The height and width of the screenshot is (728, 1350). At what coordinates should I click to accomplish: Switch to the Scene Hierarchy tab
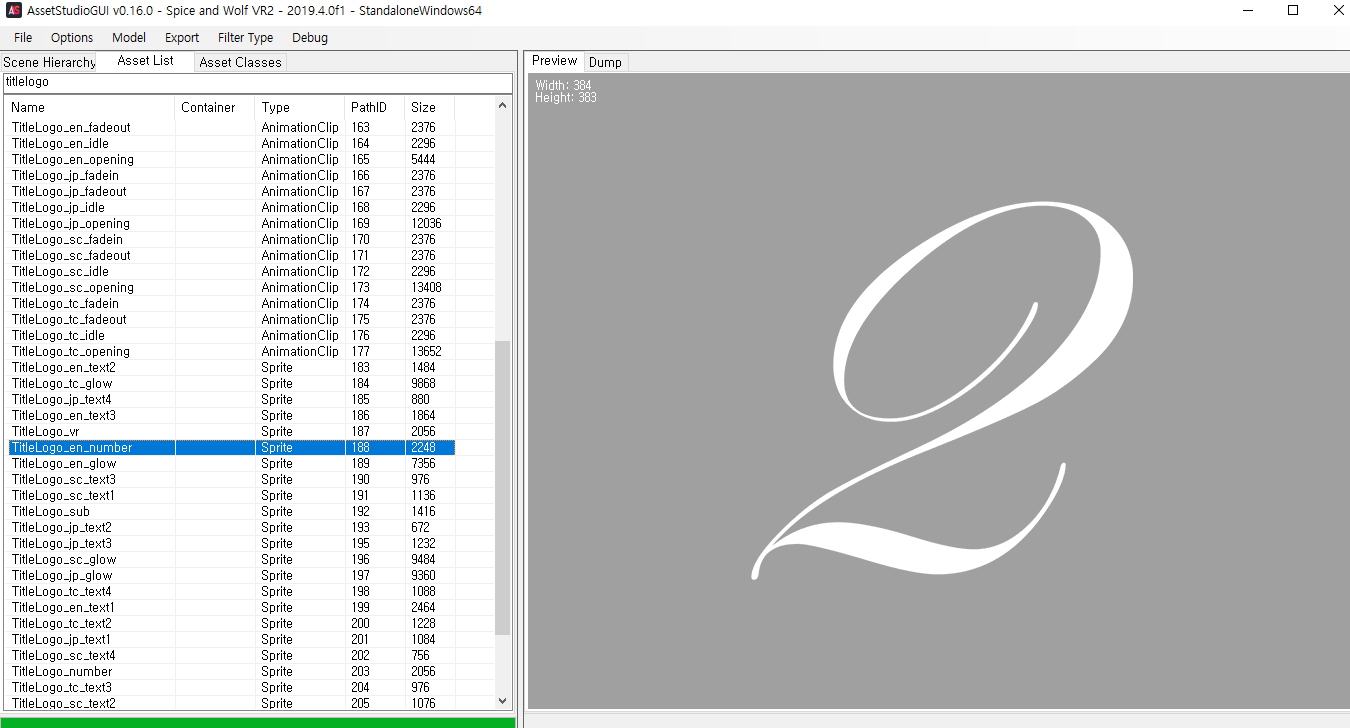coord(49,62)
